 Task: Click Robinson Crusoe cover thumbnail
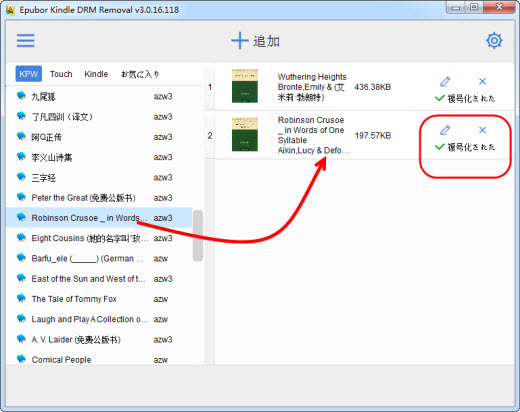pos(245,134)
